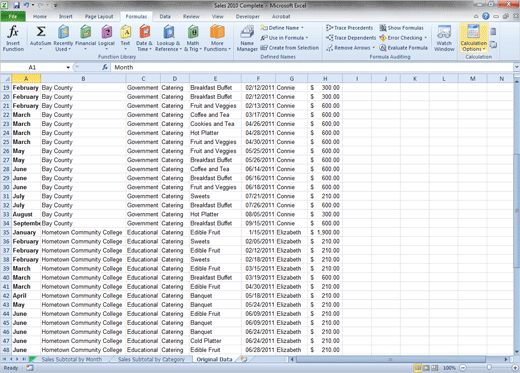Switch to Normal view in status bar

[417, 368]
